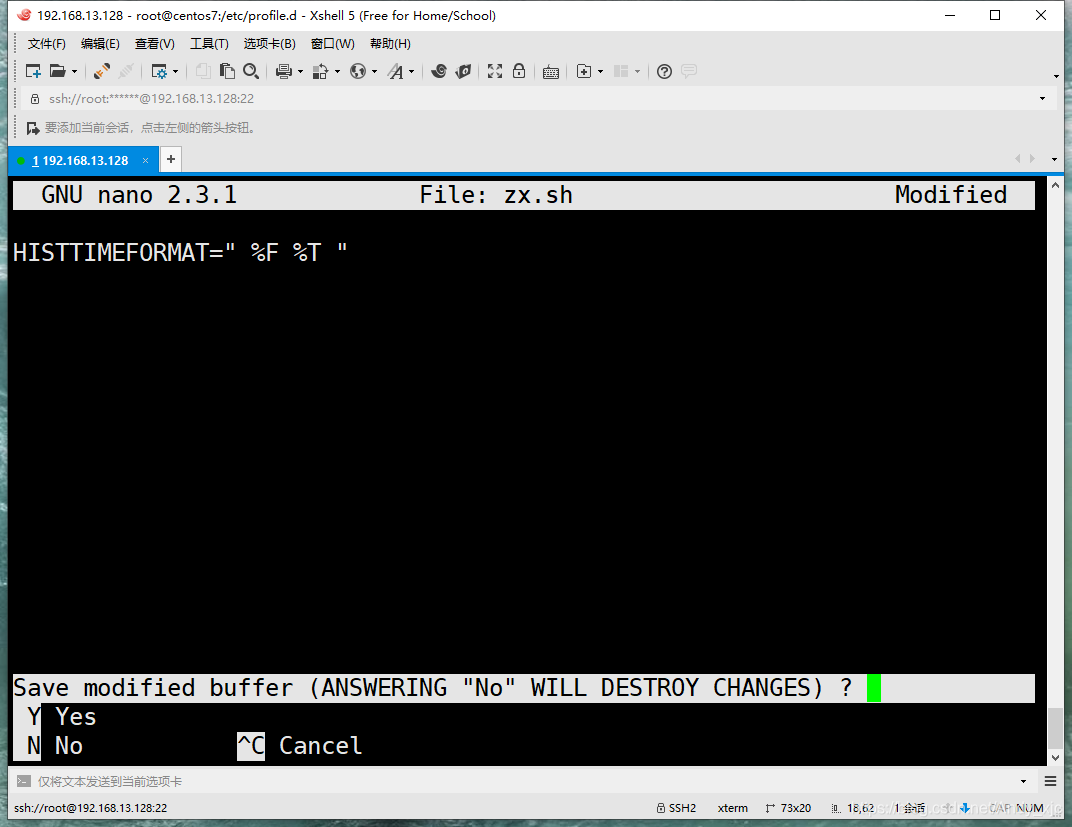This screenshot has height=827, width=1072.
Task: Click the new tab group icon
Action: tap(584, 71)
